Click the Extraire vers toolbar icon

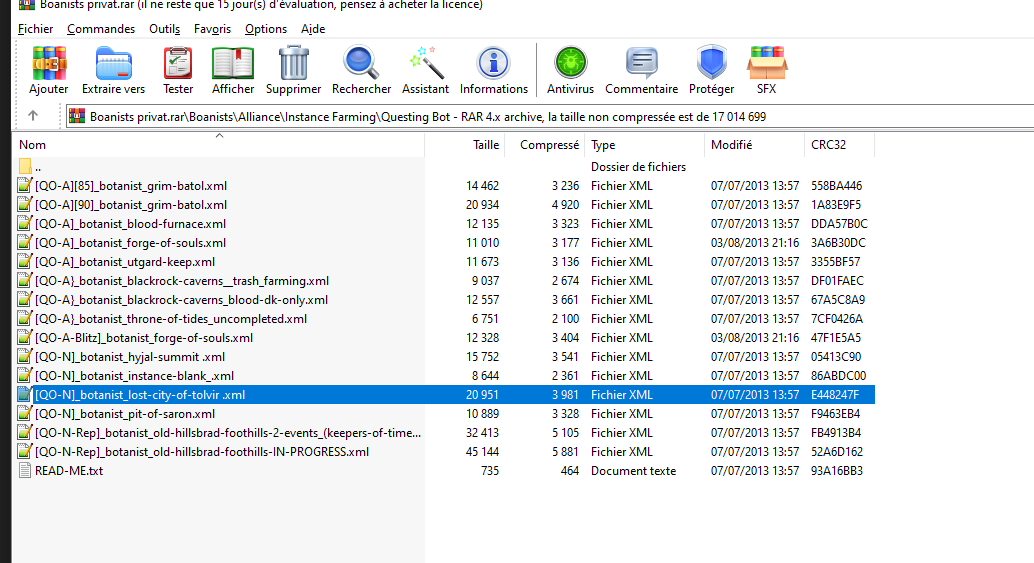pos(113,63)
